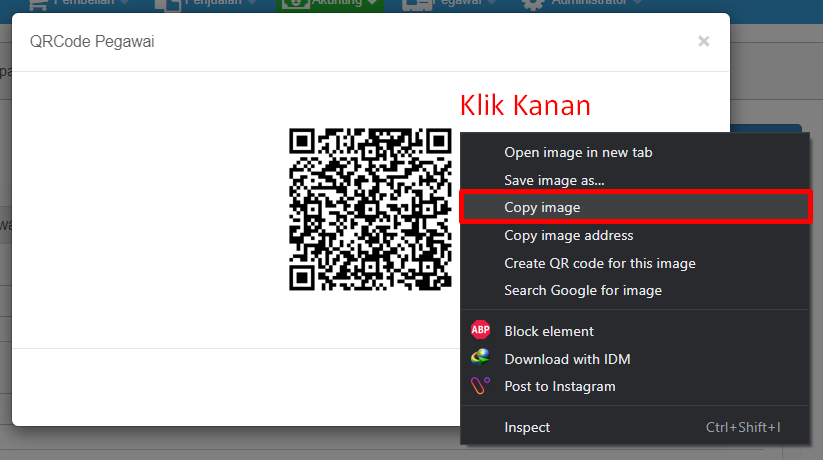Select Search Google for image
The width and height of the screenshot is (823, 460).
pyautogui.click(x=635, y=290)
